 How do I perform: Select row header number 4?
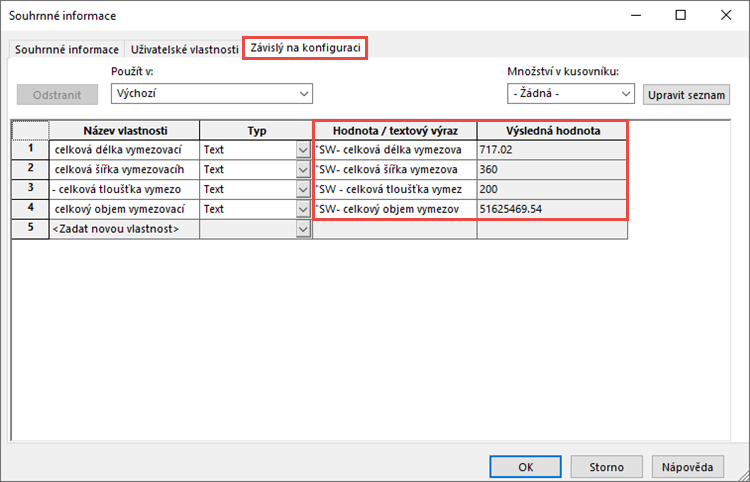point(31,209)
